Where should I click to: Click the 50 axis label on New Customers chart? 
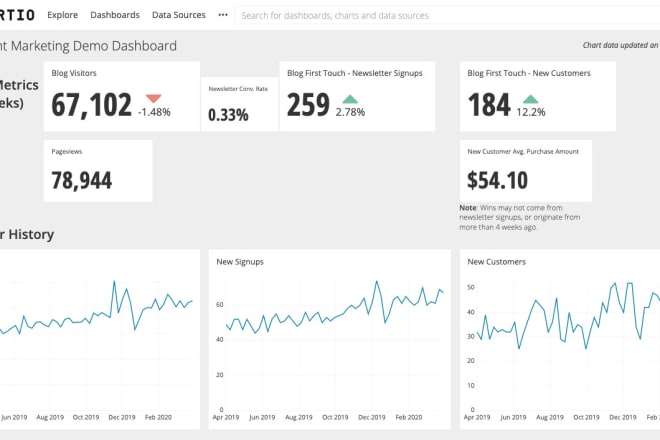click(471, 288)
